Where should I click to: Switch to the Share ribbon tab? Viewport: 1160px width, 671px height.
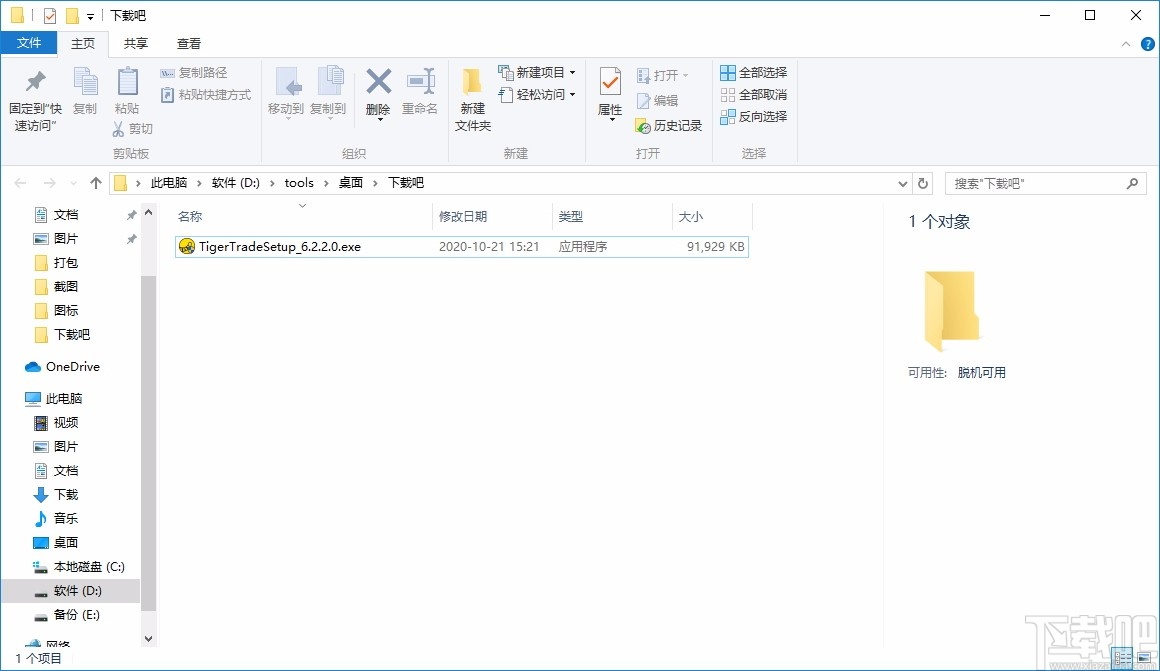tap(135, 44)
